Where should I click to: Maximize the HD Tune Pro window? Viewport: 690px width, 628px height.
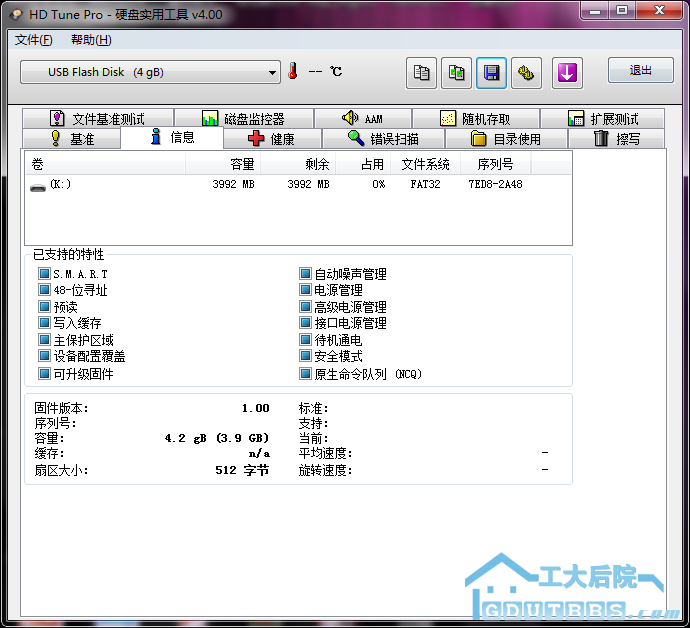pyautogui.click(x=622, y=11)
